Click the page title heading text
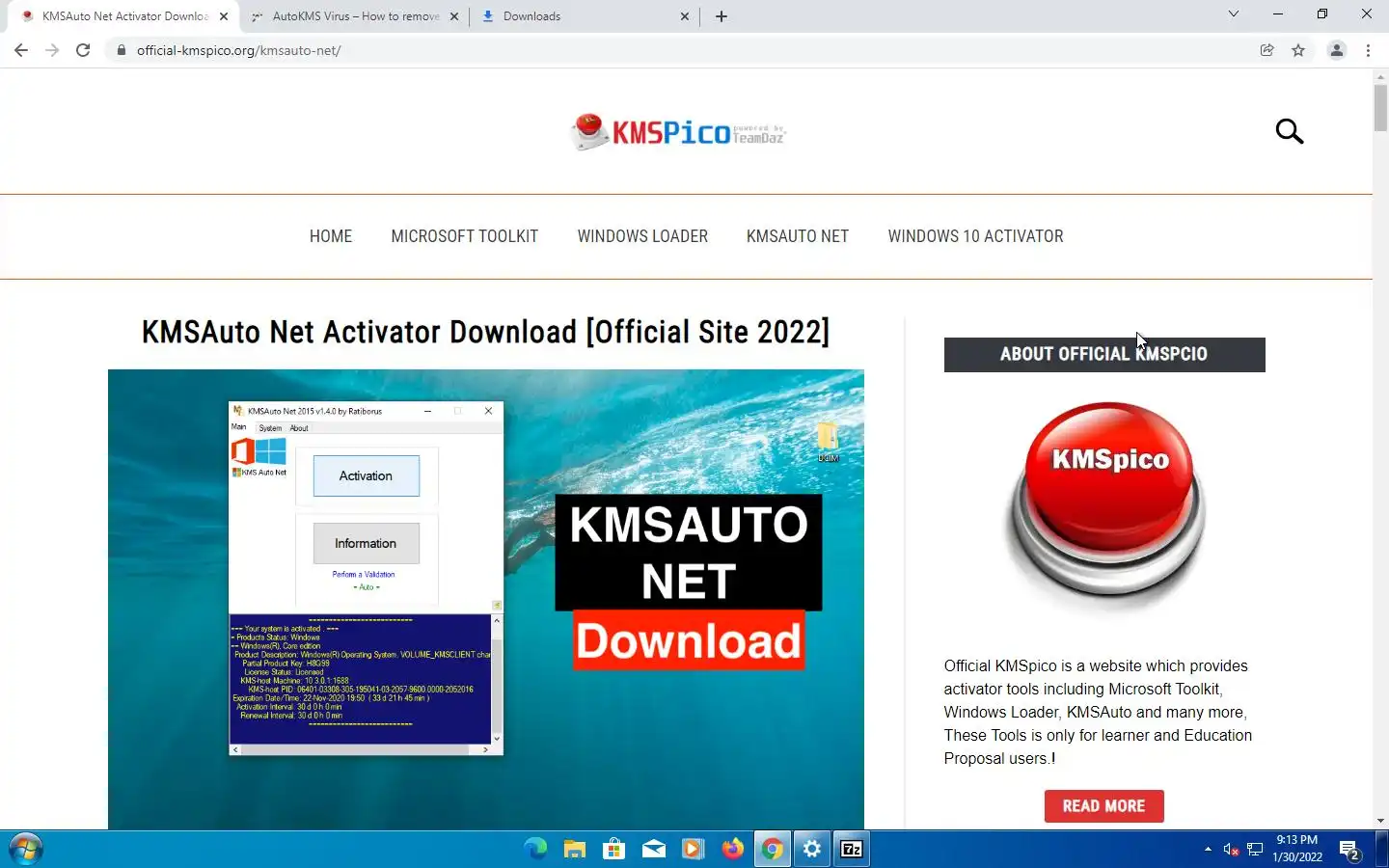This screenshot has height=868, width=1389. click(485, 332)
